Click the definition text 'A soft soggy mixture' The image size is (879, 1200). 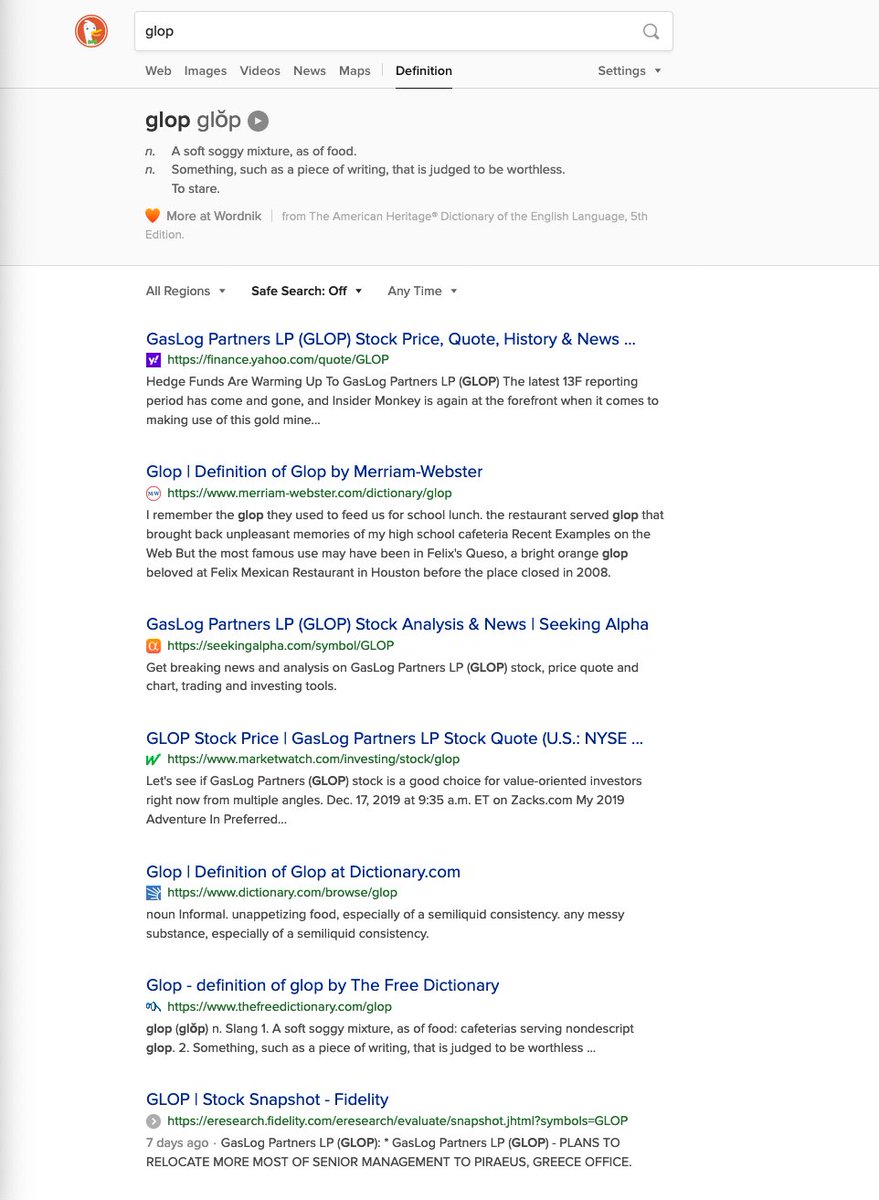264,152
